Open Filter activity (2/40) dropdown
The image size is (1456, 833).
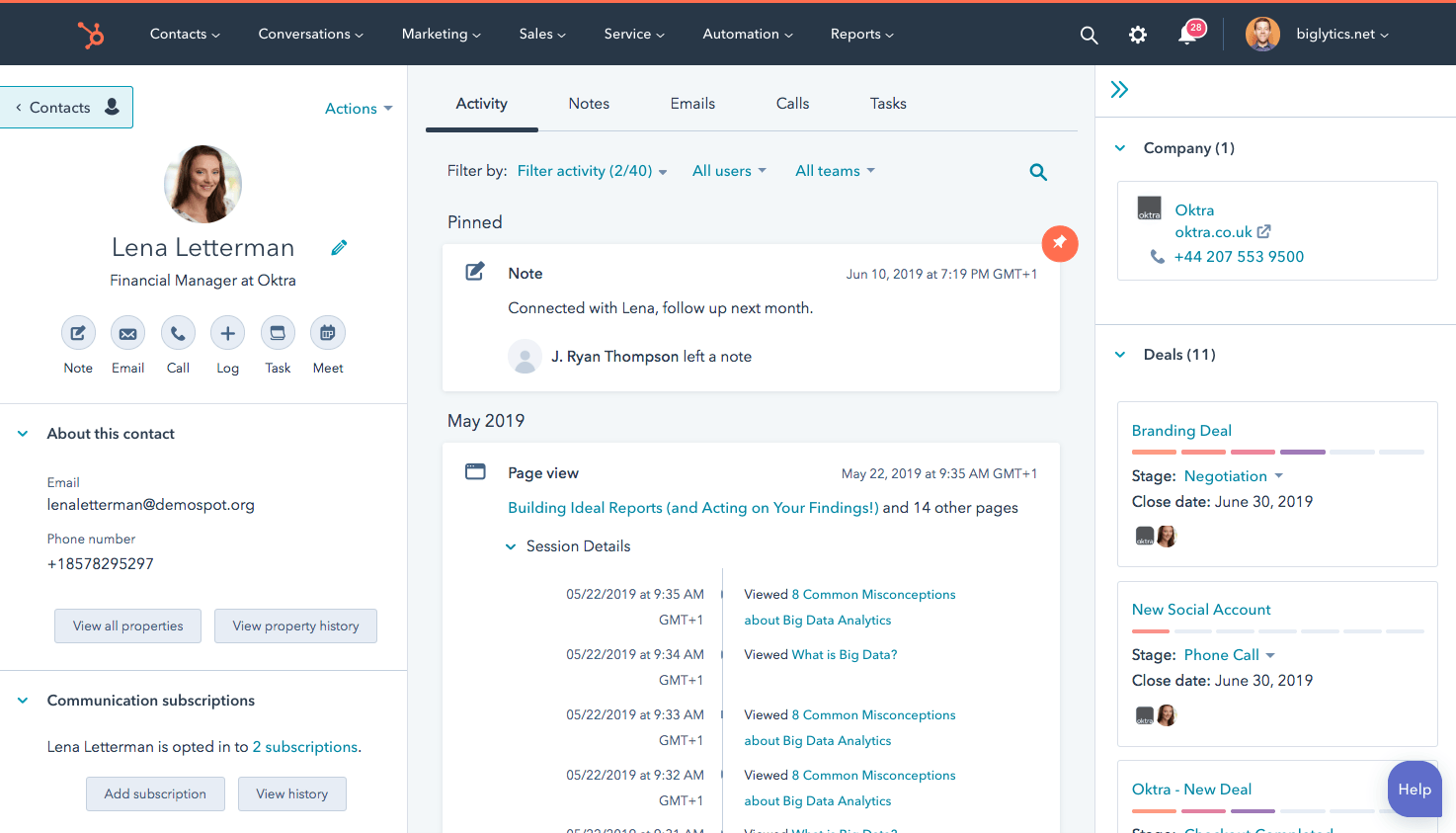[x=593, y=171]
